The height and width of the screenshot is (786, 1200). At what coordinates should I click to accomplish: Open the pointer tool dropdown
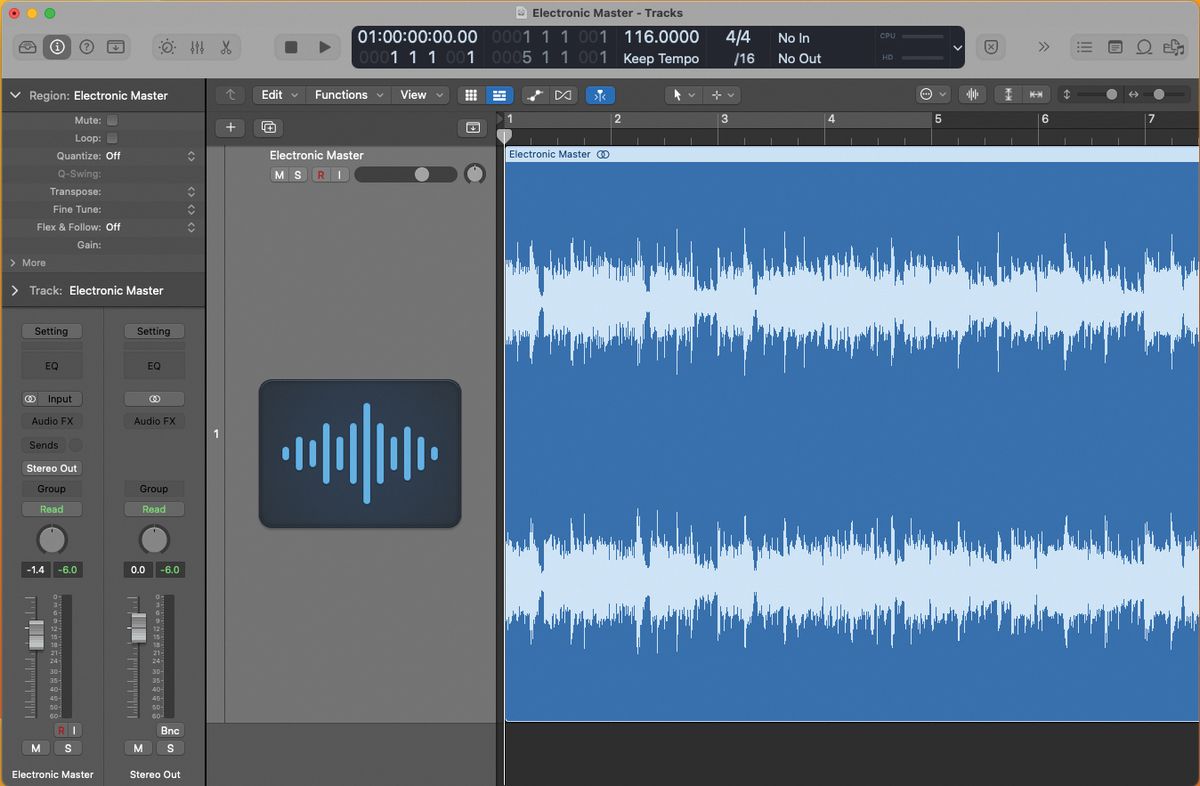coord(682,94)
